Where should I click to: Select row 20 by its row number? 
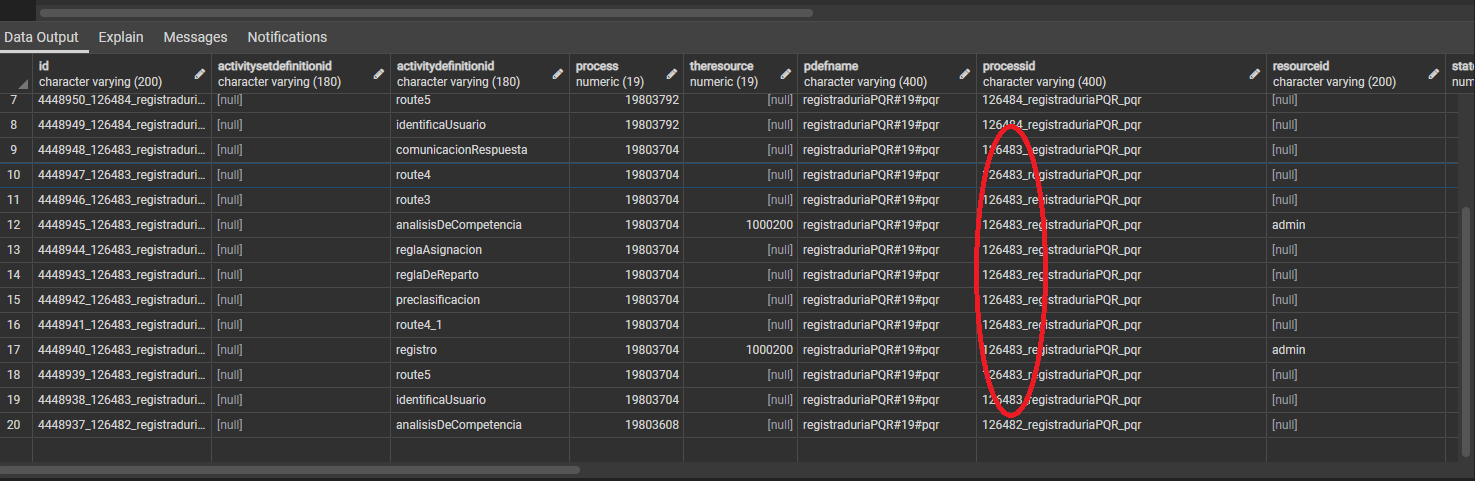pyautogui.click(x=15, y=425)
